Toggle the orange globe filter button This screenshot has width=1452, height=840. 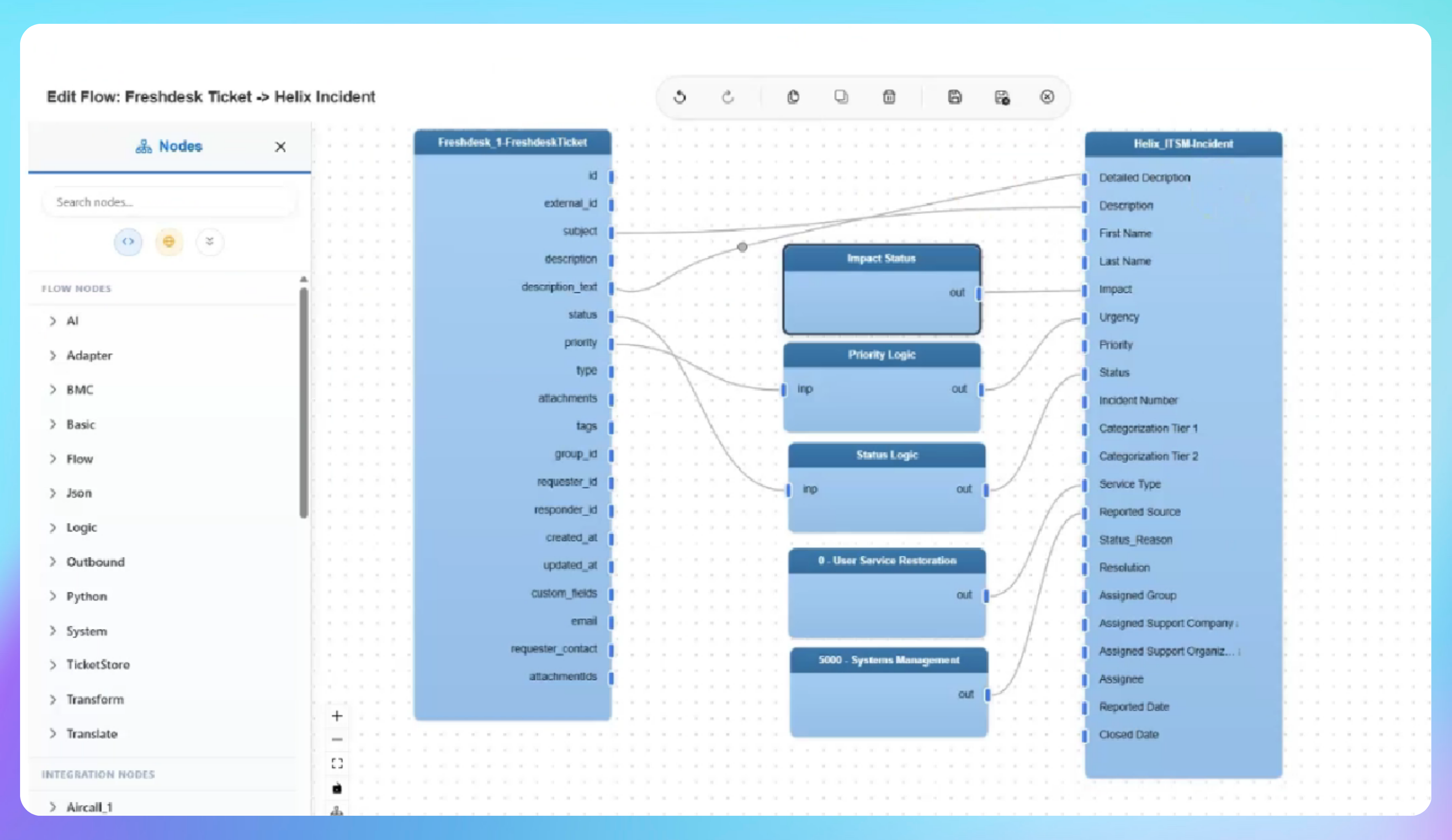pyautogui.click(x=169, y=241)
